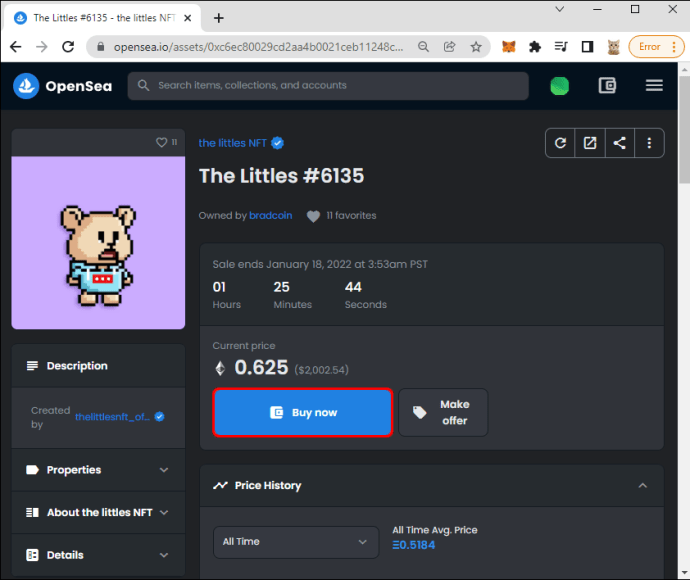The image size is (690, 580).
Task: Go forward in browser history
Action: pyautogui.click(x=42, y=47)
